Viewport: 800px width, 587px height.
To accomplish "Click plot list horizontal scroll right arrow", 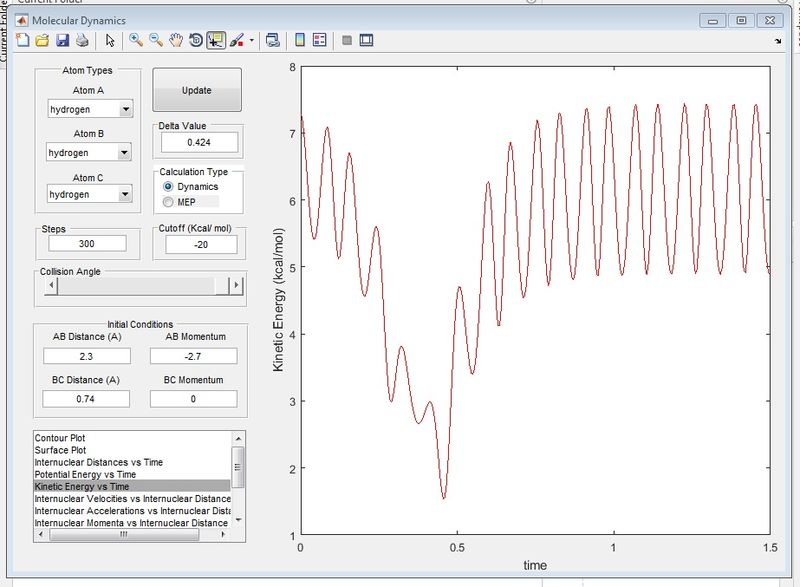I will click(223, 534).
